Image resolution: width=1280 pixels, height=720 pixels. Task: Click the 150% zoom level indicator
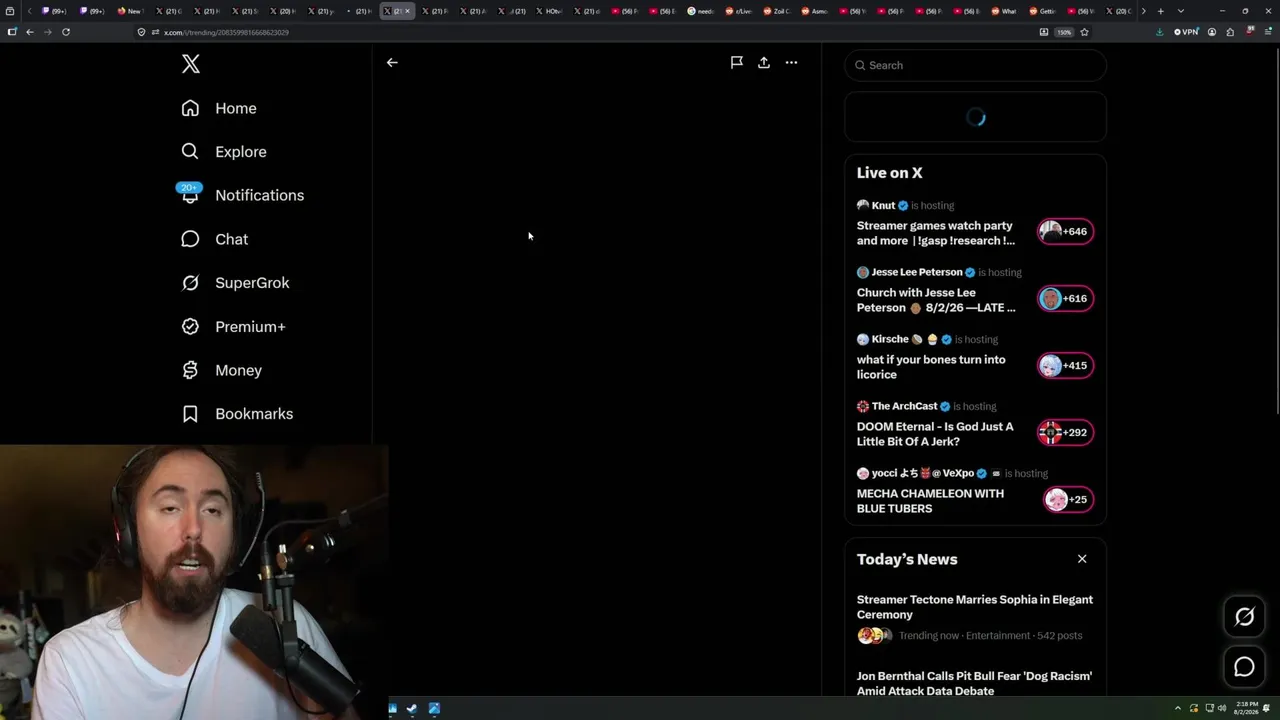click(x=1064, y=32)
